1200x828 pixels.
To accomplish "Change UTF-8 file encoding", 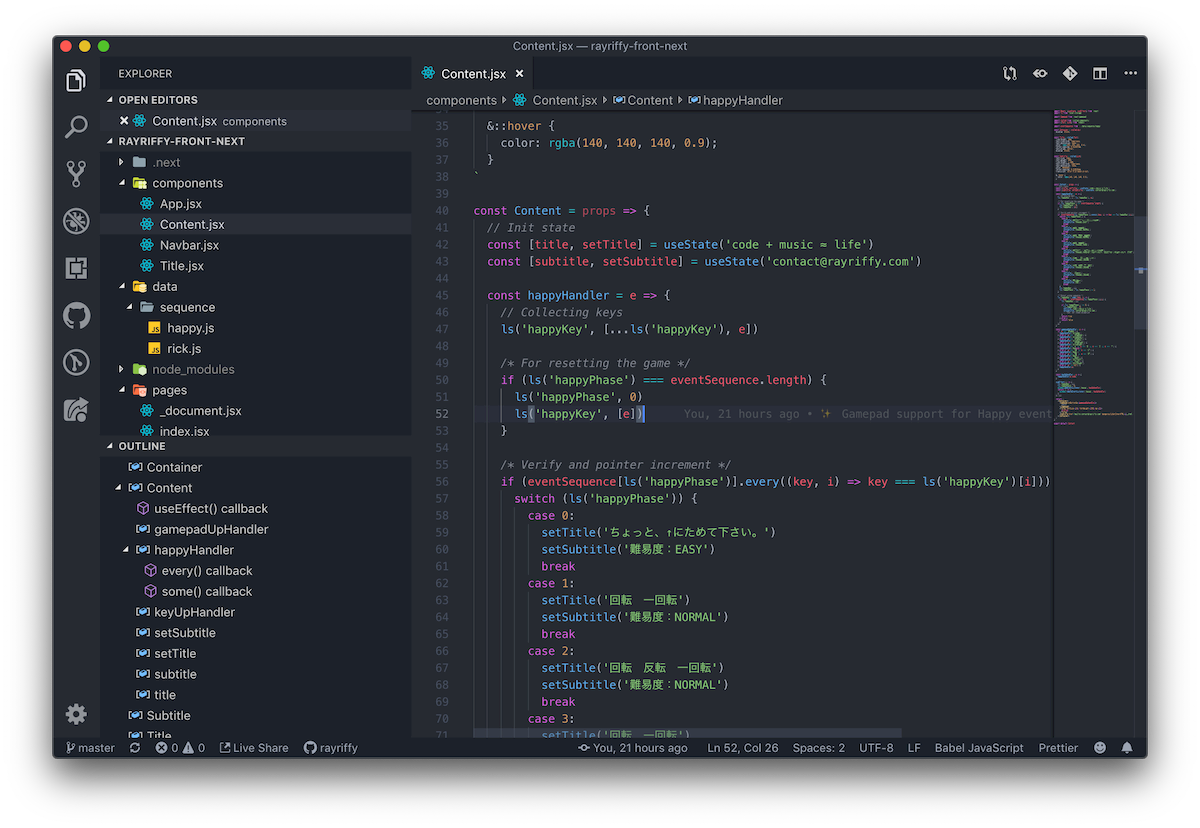I will (x=876, y=748).
